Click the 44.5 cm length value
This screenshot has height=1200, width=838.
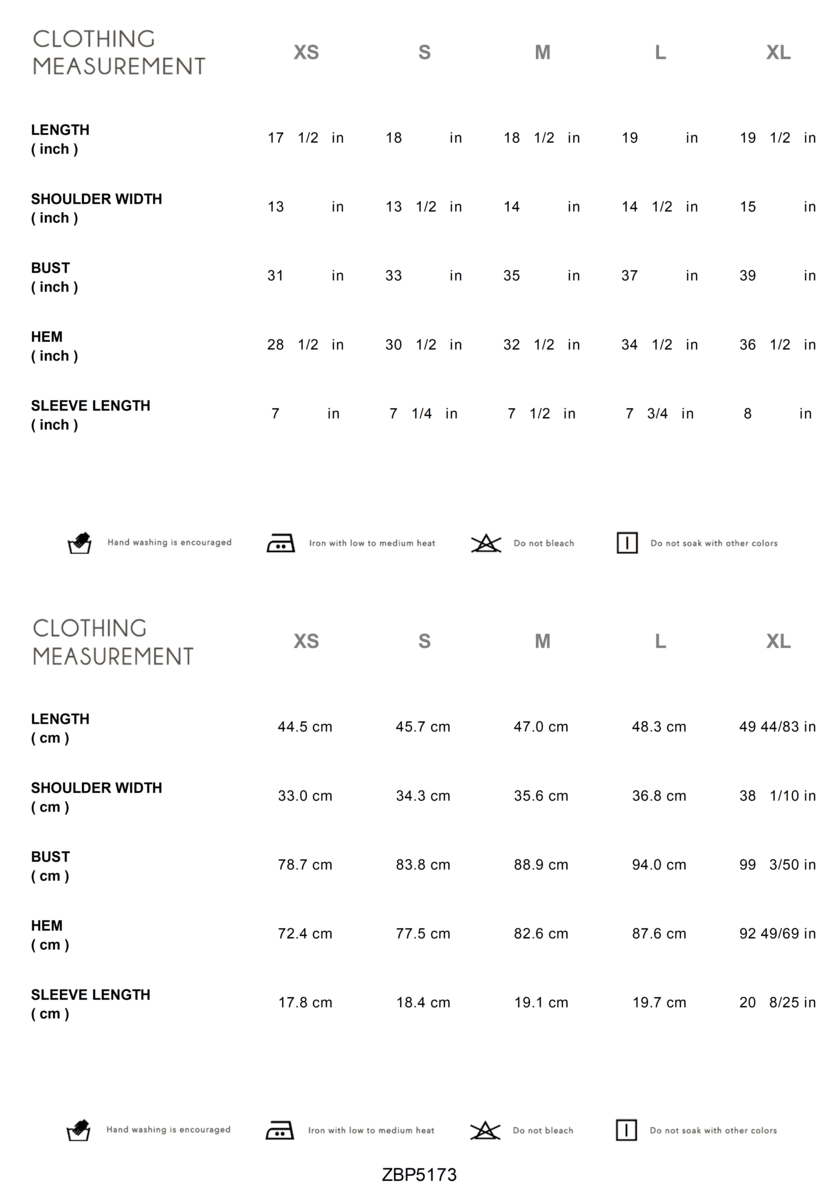point(305,727)
